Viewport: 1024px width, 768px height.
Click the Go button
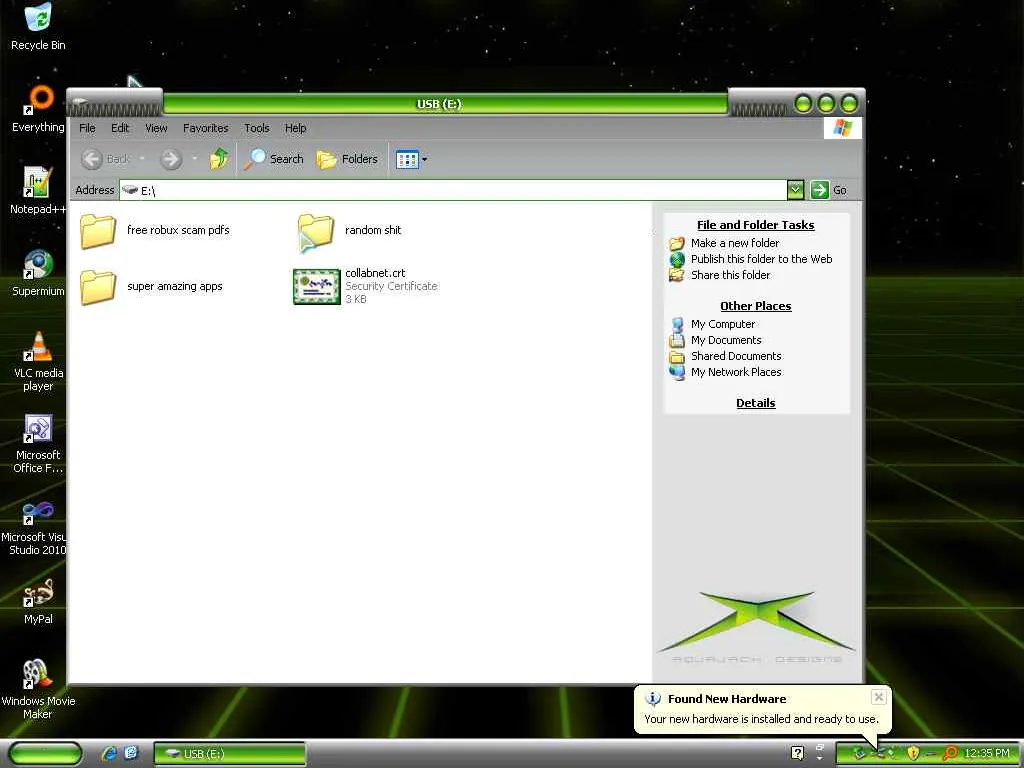click(828, 190)
